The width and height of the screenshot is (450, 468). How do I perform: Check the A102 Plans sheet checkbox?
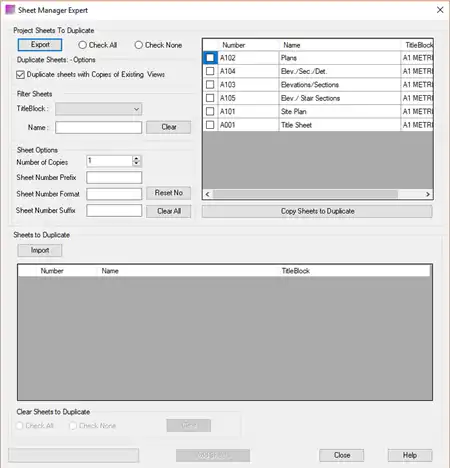(x=210, y=58)
